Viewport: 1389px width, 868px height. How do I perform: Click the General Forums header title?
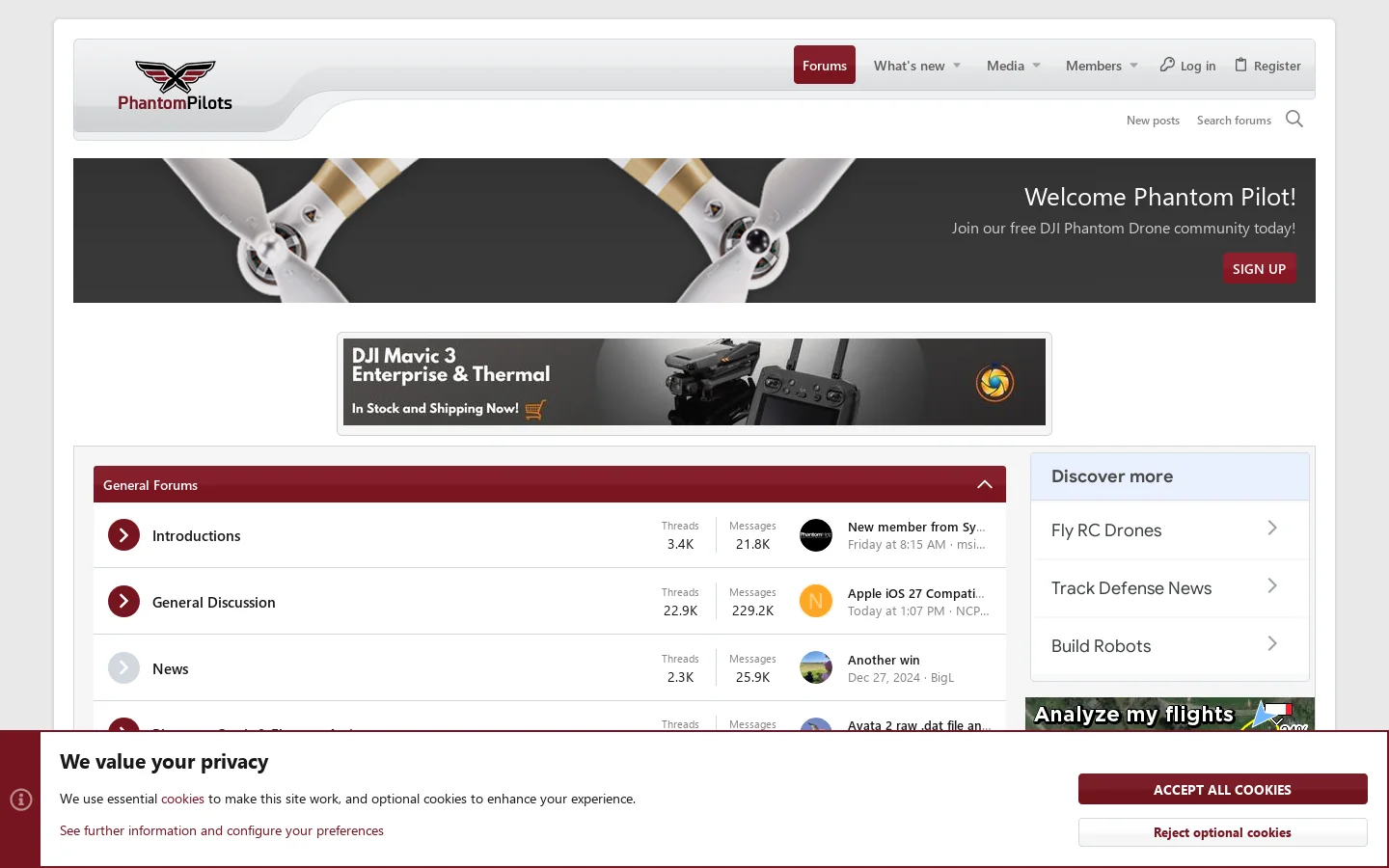click(150, 485)
